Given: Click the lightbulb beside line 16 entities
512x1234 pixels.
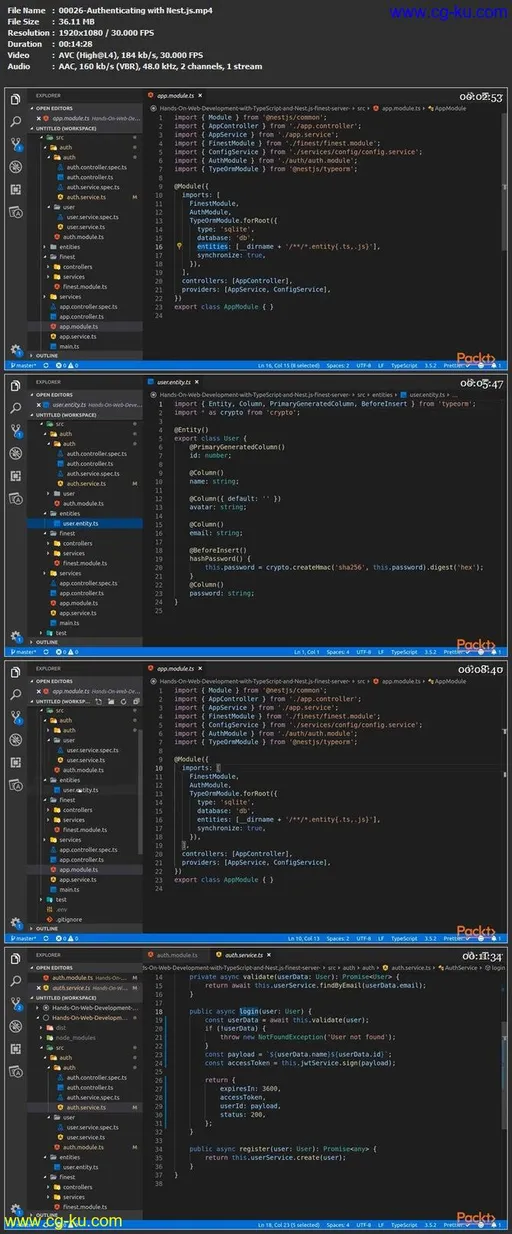Looking at the screenshot, I should point(179,245).
